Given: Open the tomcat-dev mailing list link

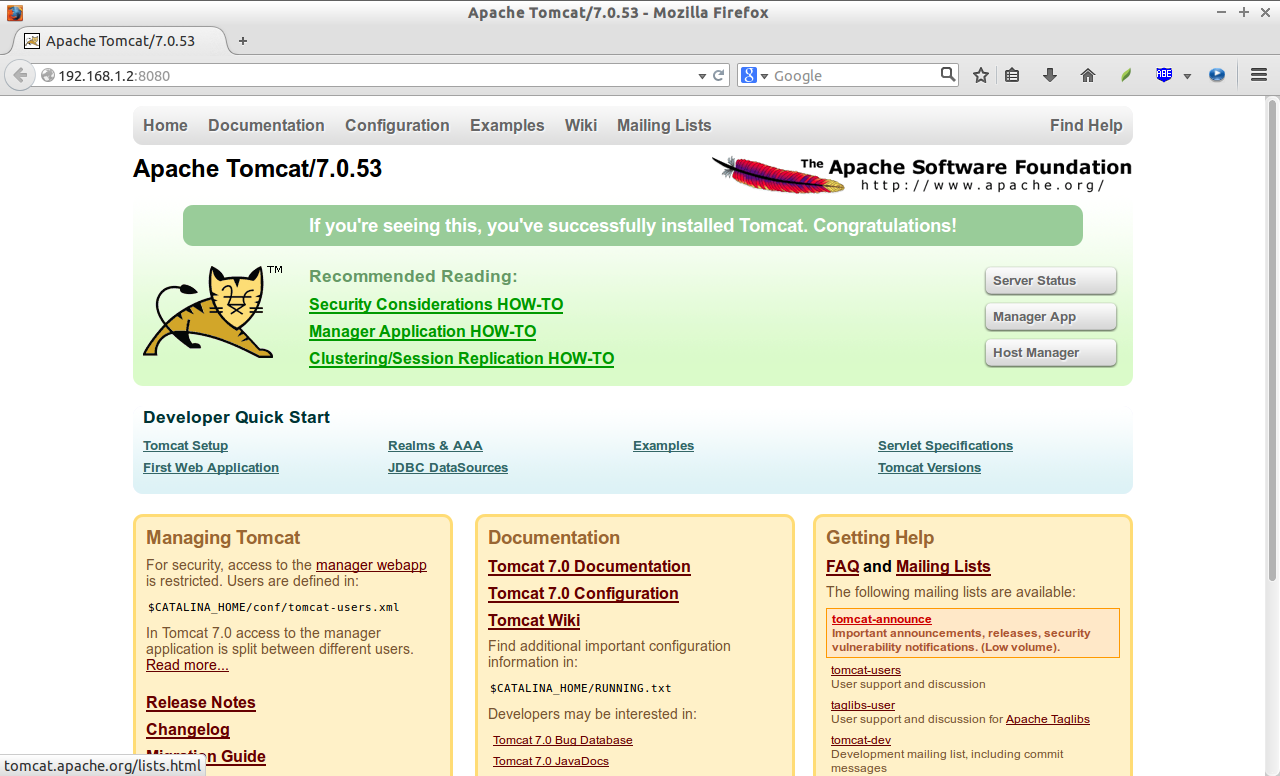Looking at the screenshot, I should [x=861, y=740].
